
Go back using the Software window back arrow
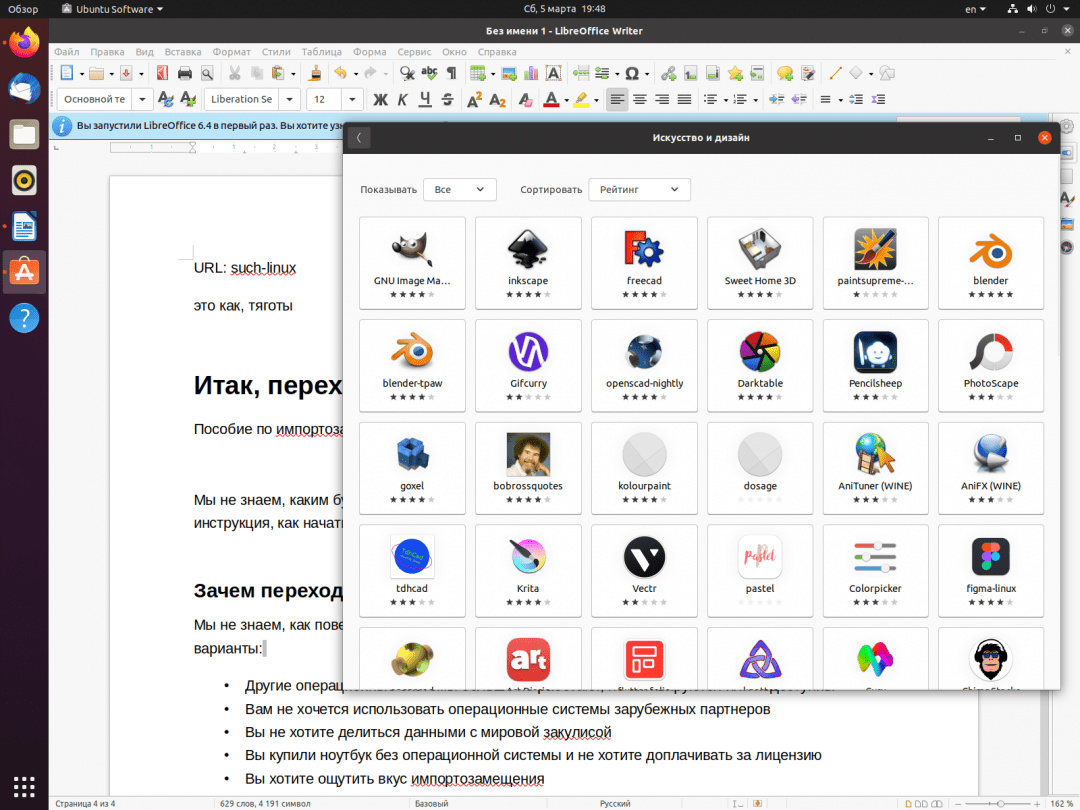pos(359,137)
